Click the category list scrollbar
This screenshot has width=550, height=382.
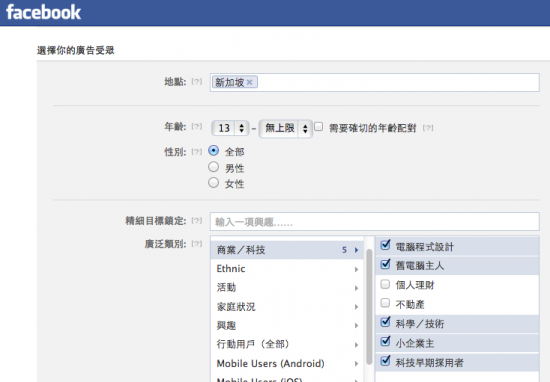(x=369, y=307)
